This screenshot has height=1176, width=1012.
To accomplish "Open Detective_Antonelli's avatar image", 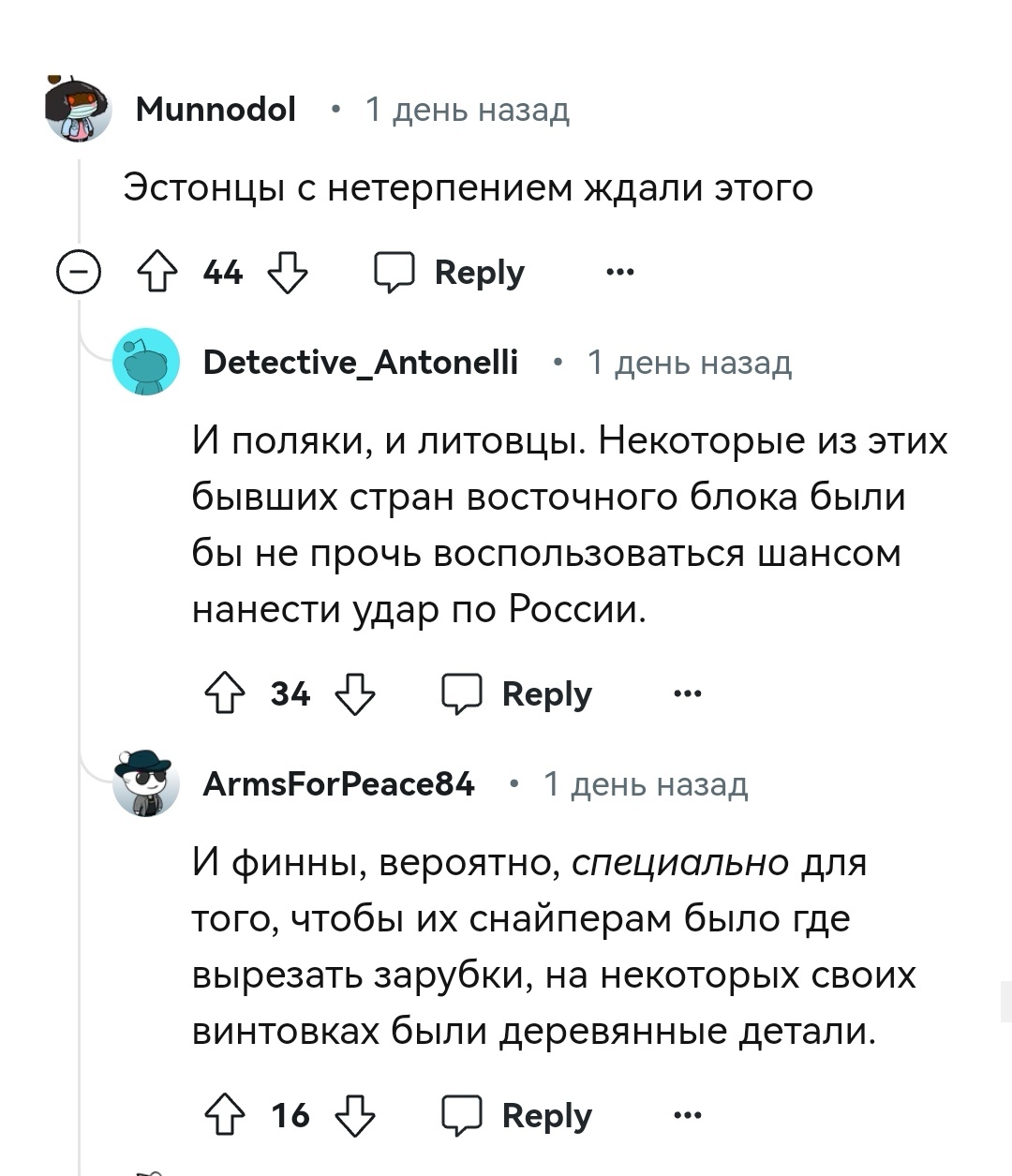I will pyautogui.click(x=146, y=362).
